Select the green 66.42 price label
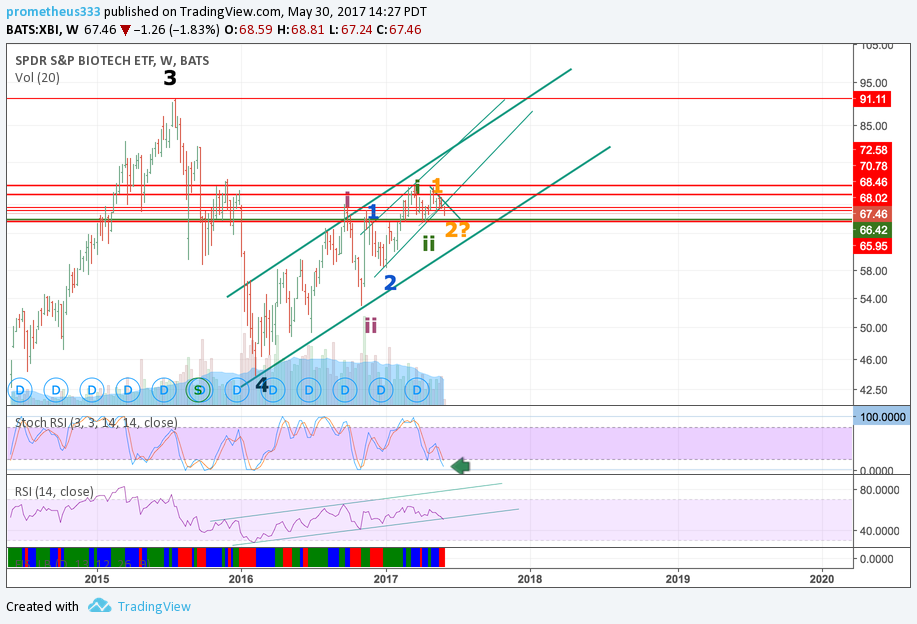Screen dimensions: 917x624 point(872,230)
